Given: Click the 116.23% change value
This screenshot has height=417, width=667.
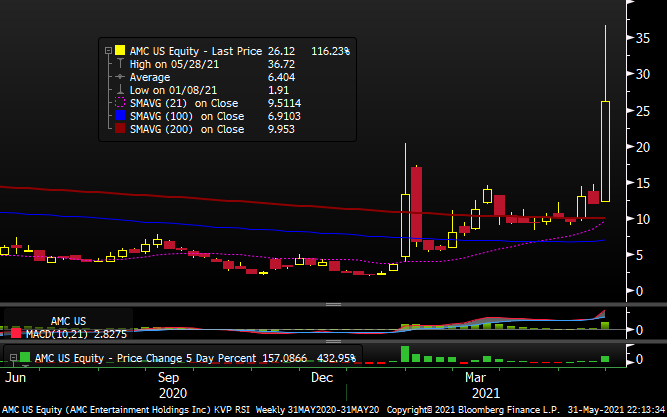Looking at the screenshot, I should coord(331,51).
